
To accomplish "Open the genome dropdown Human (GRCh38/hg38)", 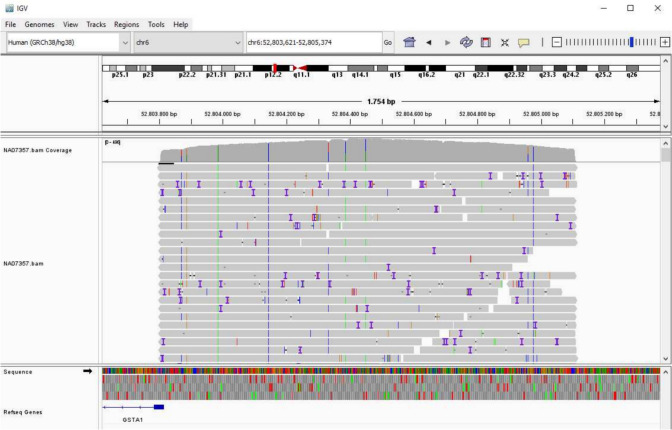I will pos(68,42).
